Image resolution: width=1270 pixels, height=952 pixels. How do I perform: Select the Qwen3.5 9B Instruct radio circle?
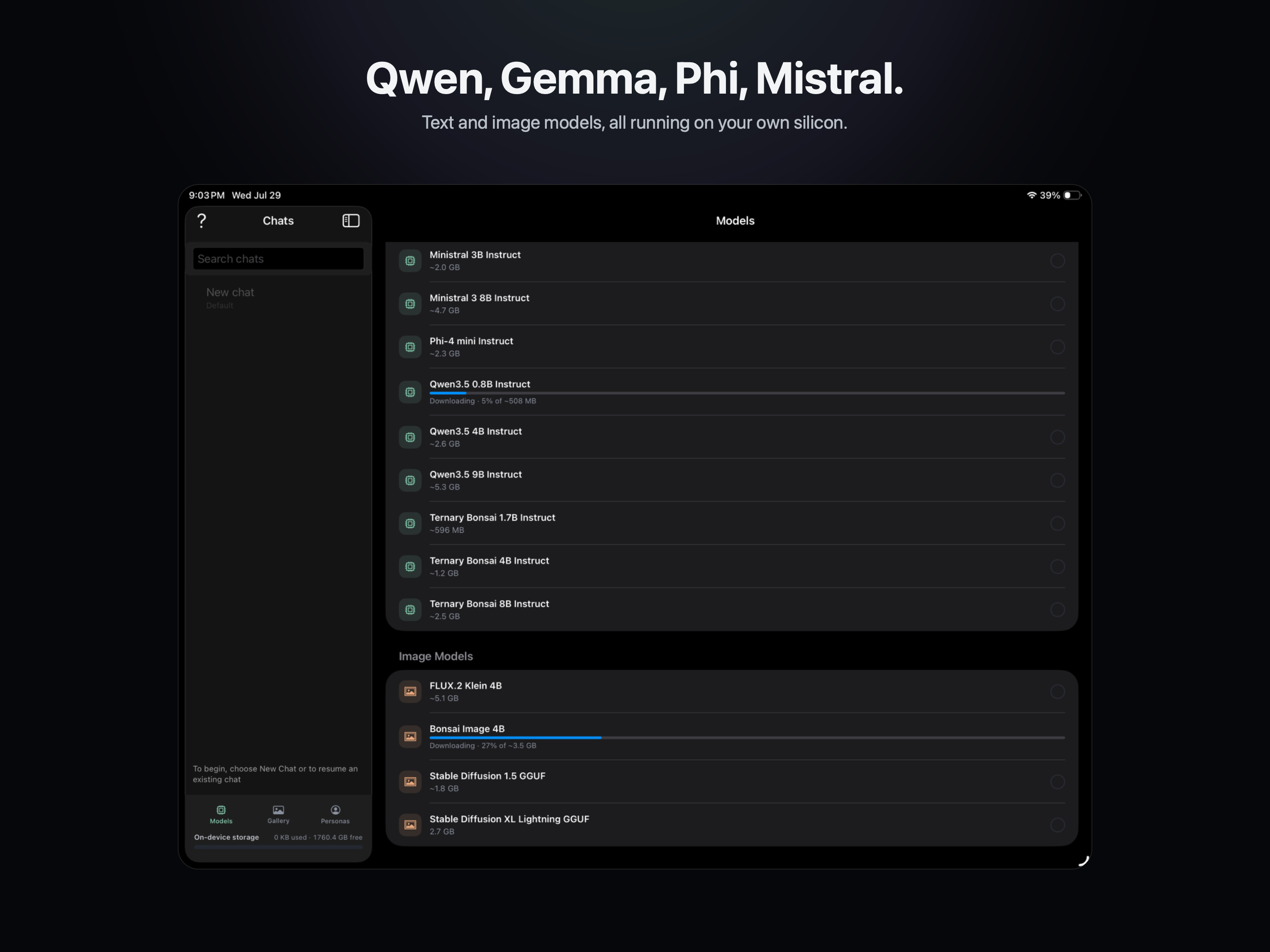tap(1058, 480)
